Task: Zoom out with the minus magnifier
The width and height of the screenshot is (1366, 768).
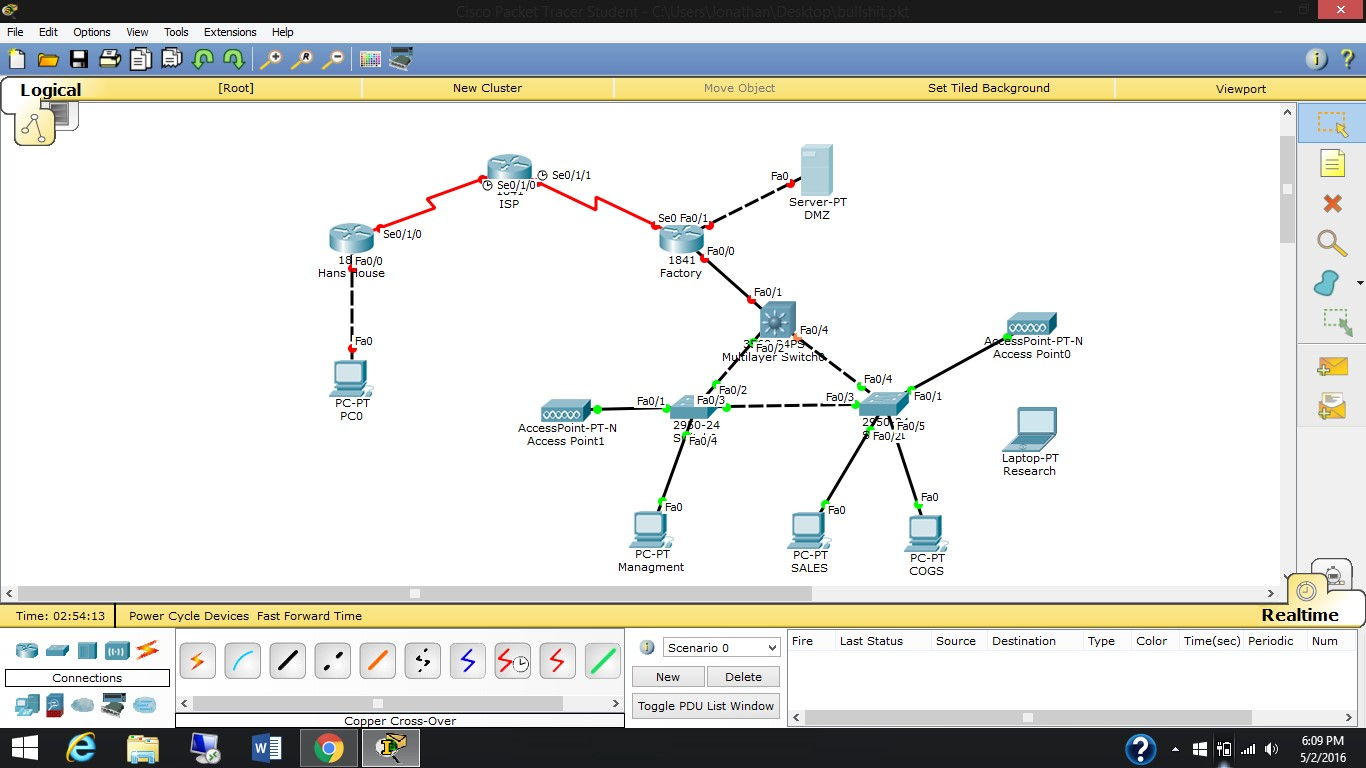Action: coord(333,59)
